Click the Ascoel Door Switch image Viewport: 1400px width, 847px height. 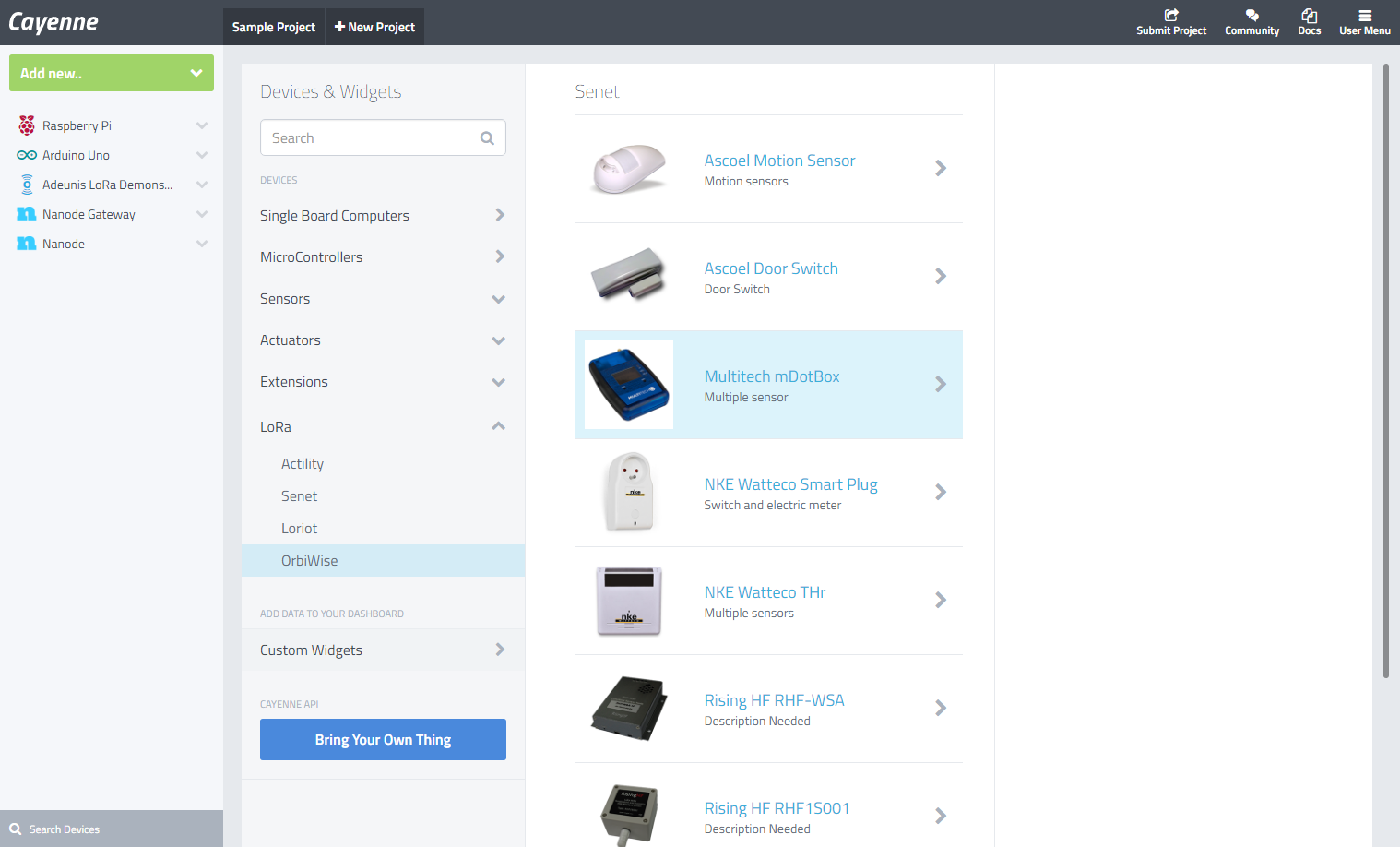(x=629, y=276)
